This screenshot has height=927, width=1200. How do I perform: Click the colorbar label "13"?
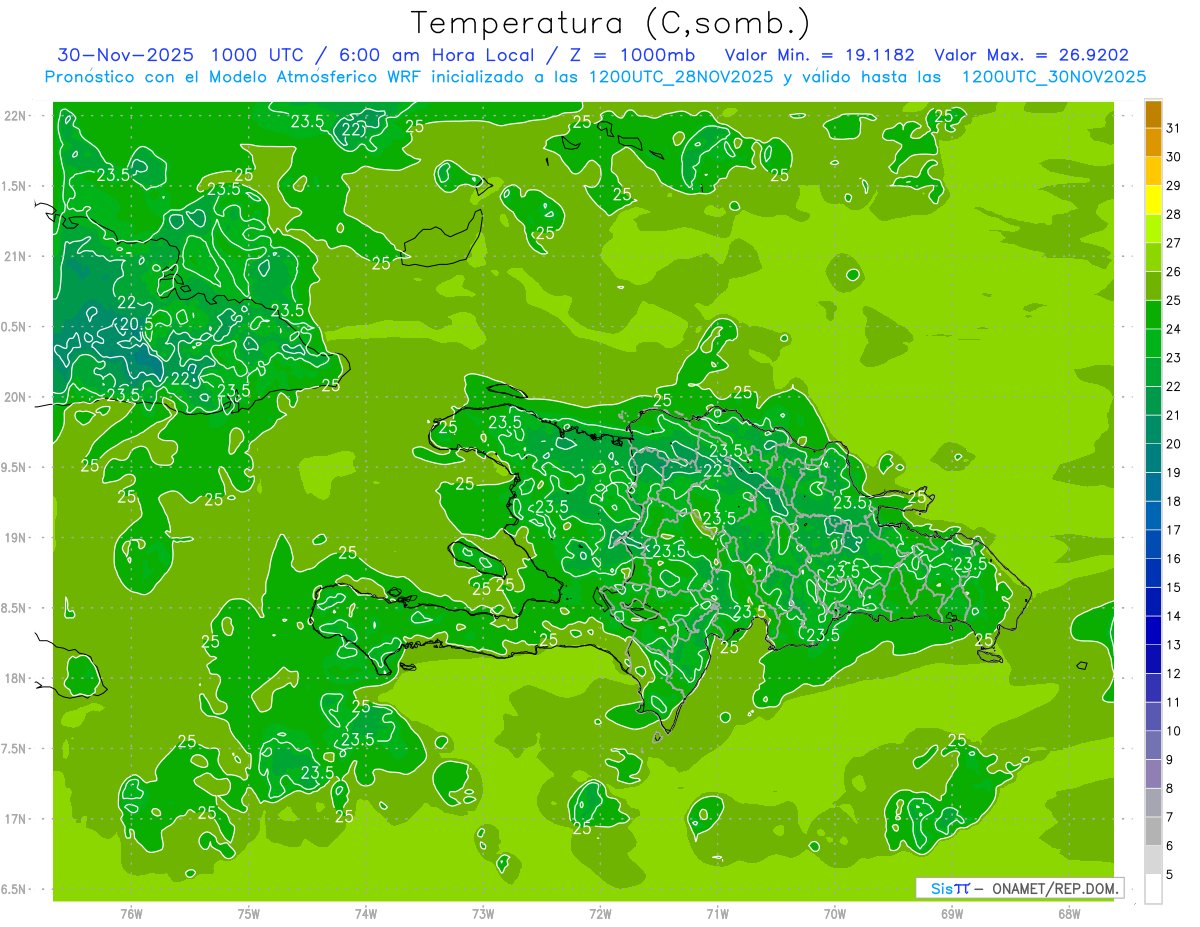point(1173,645)
